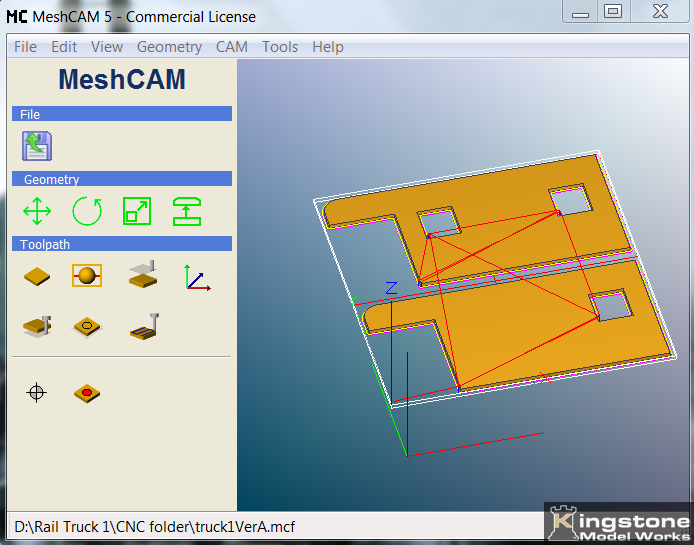Screen dimensions: 694x545
Task: Click the cutter on gold slab icon
Action: pyautogui.click(x=37, y=327)
